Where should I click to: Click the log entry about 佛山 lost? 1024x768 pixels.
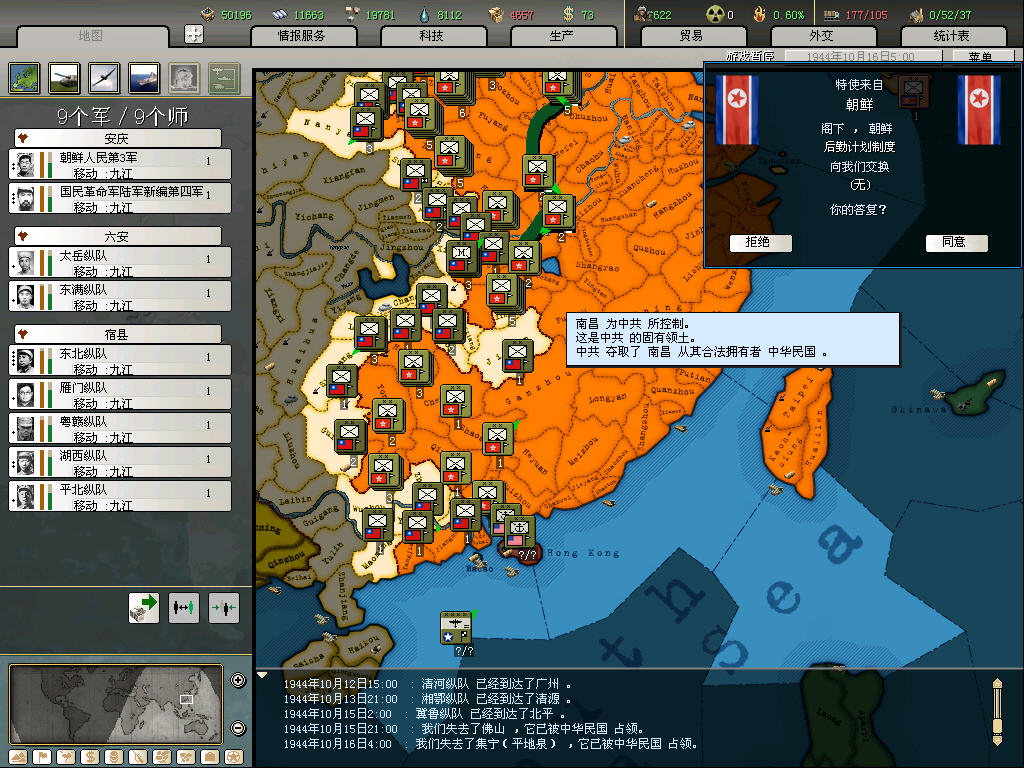464,729
